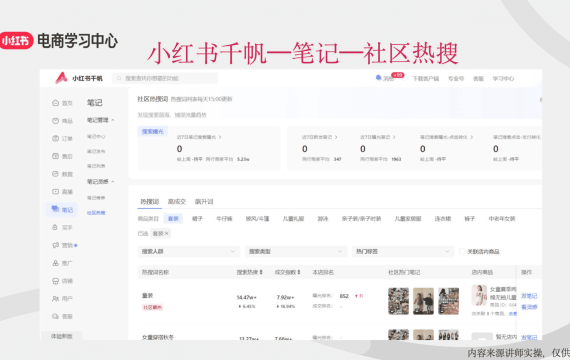The width and height of the screenshot is (570, 360).
Task: Remove the selected category tag with X
Action: [x=166, y=233]
